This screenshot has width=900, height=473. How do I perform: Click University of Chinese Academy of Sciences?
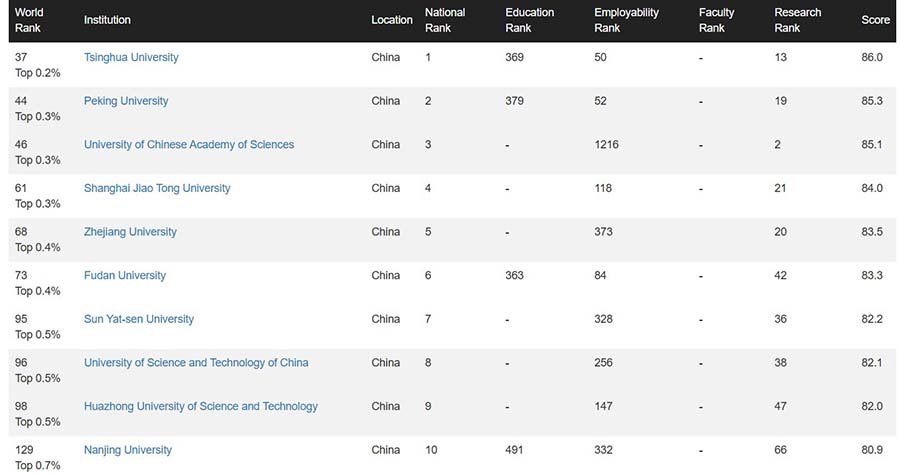click(x=189, y=144)
